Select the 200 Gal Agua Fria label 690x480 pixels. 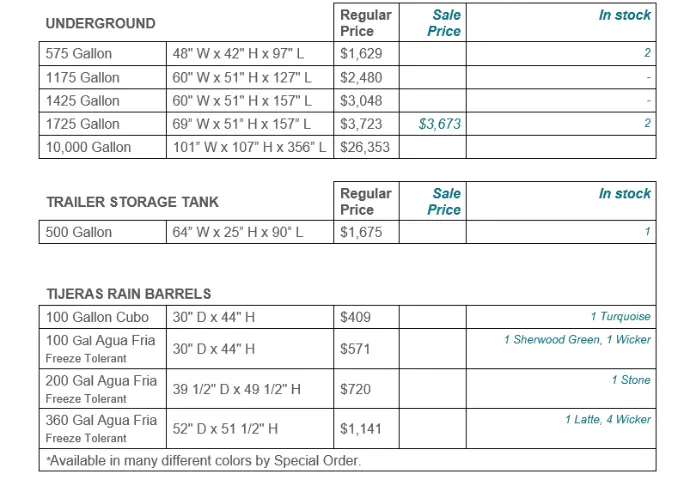tap(101, 381)
